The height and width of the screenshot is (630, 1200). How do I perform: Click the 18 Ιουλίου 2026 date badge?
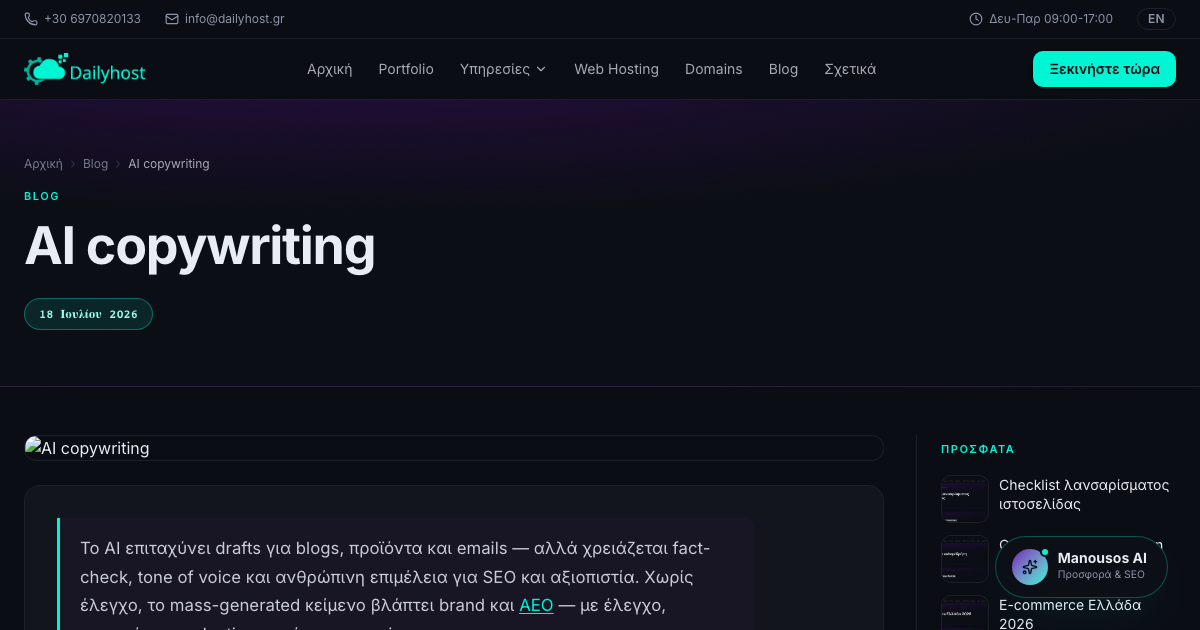88,314
